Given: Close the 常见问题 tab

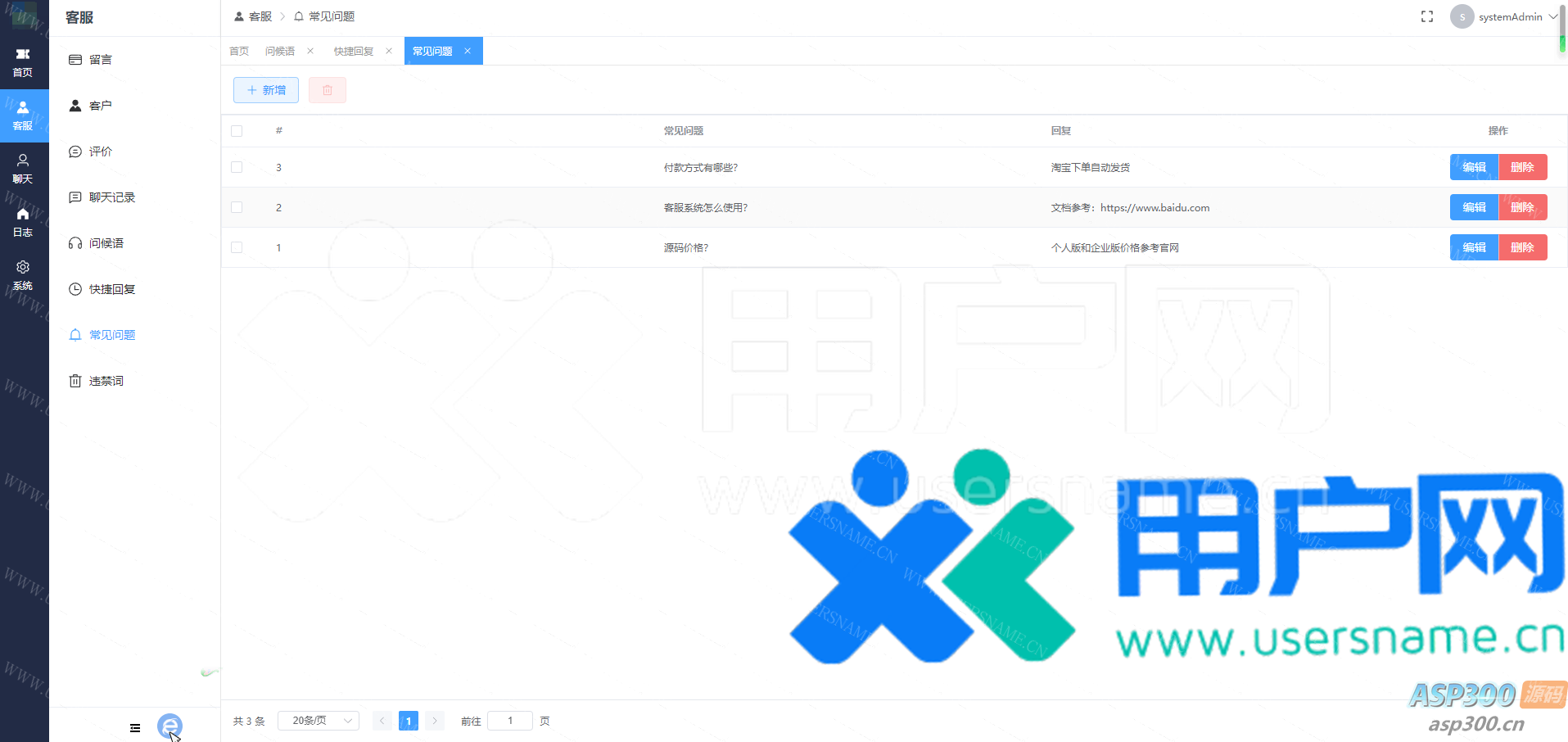Looking at the screenshot, I should click(468, 51).
